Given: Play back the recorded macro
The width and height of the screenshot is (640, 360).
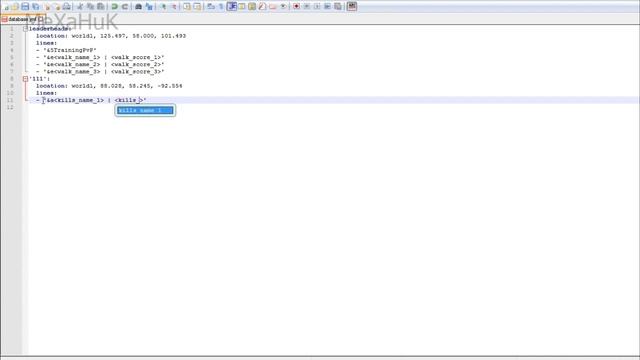Looking at the screenshot, I should click(317, 7).
